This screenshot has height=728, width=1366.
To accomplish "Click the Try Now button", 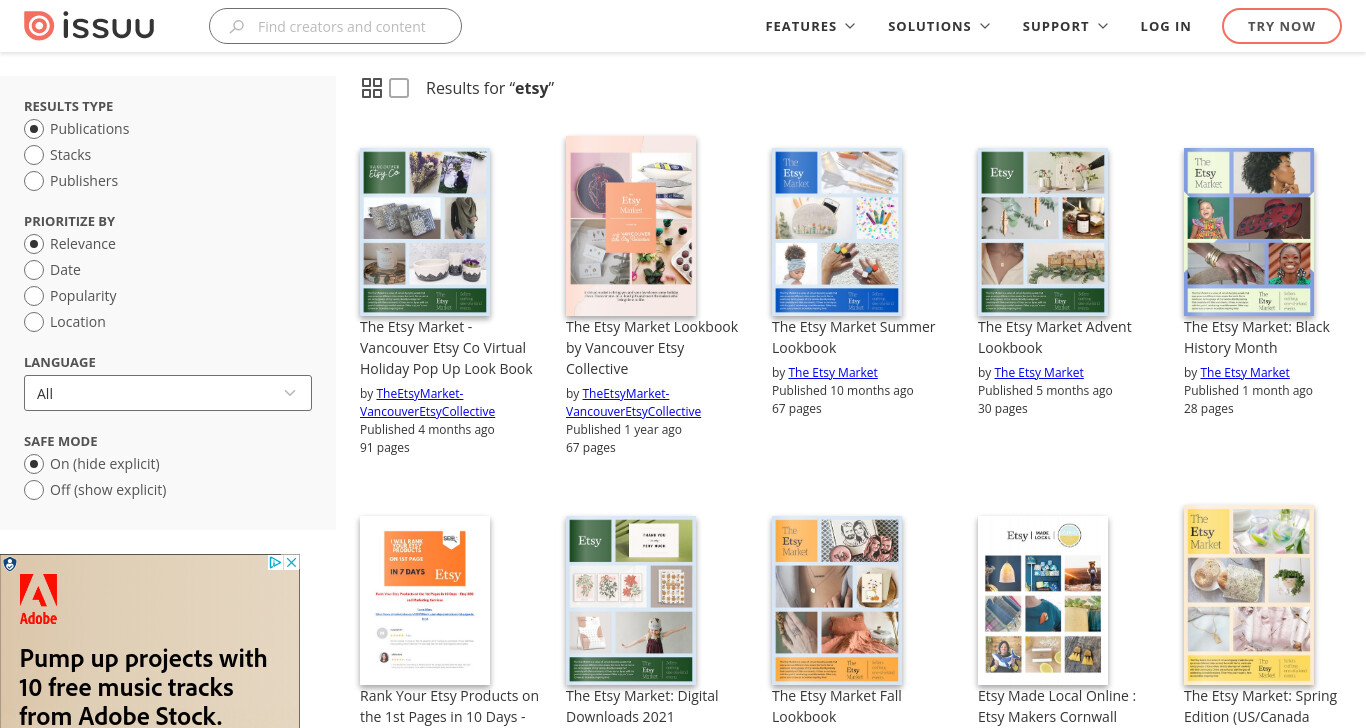I will (1282, 27).
